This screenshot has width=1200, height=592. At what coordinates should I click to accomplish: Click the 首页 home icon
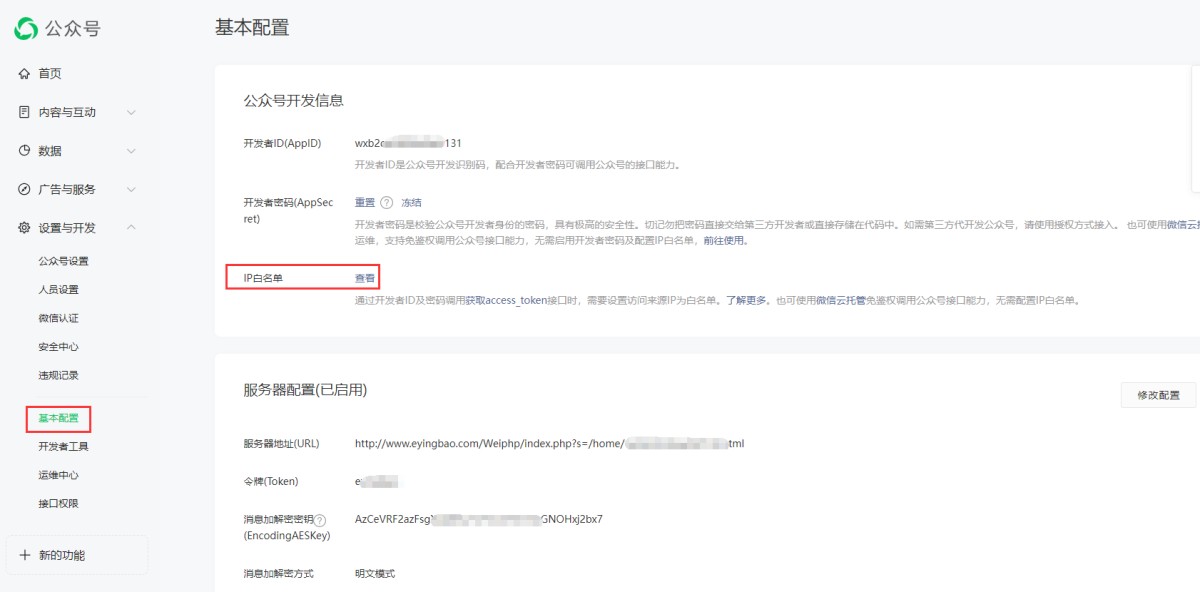[24, 74]
